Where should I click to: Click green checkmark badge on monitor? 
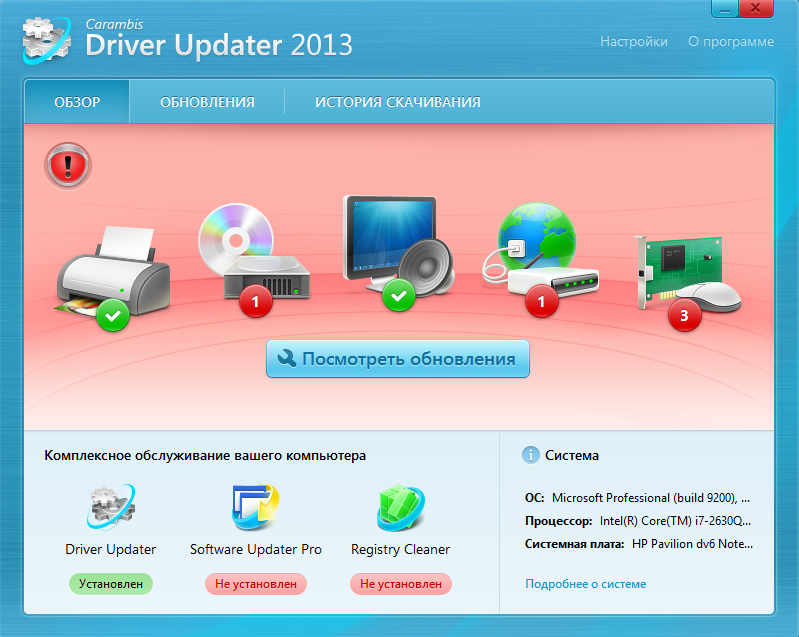pos(398,296)
